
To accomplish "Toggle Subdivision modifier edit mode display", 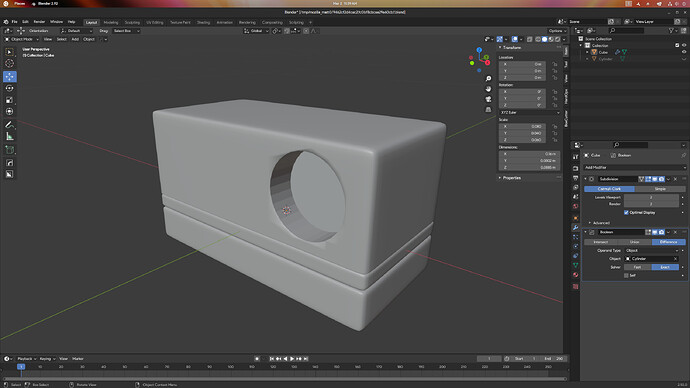I will click(648, 179).
